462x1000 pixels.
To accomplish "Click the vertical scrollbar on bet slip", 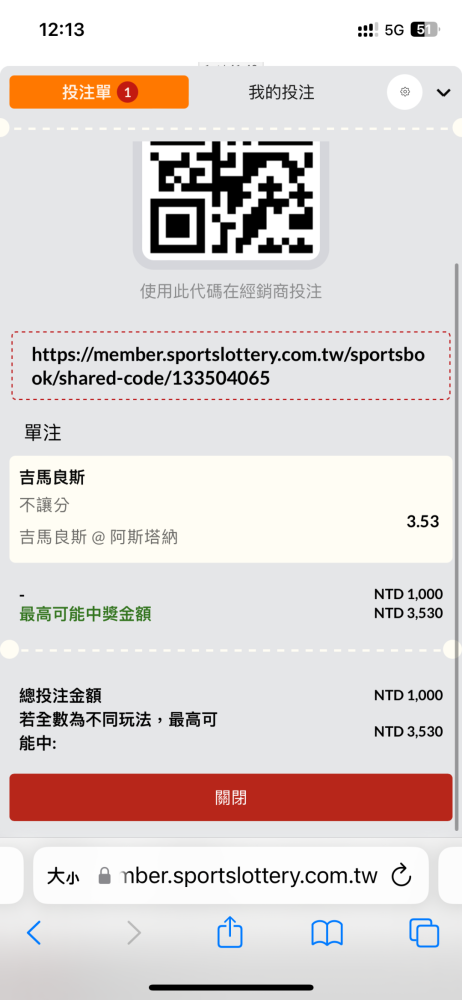I will tap(458, 547).
